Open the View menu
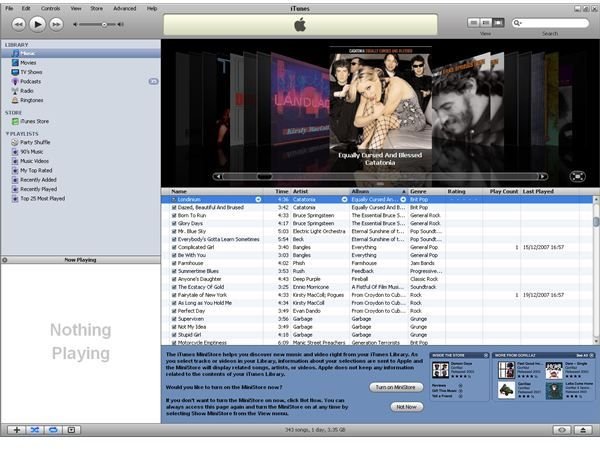 [76, 8]
